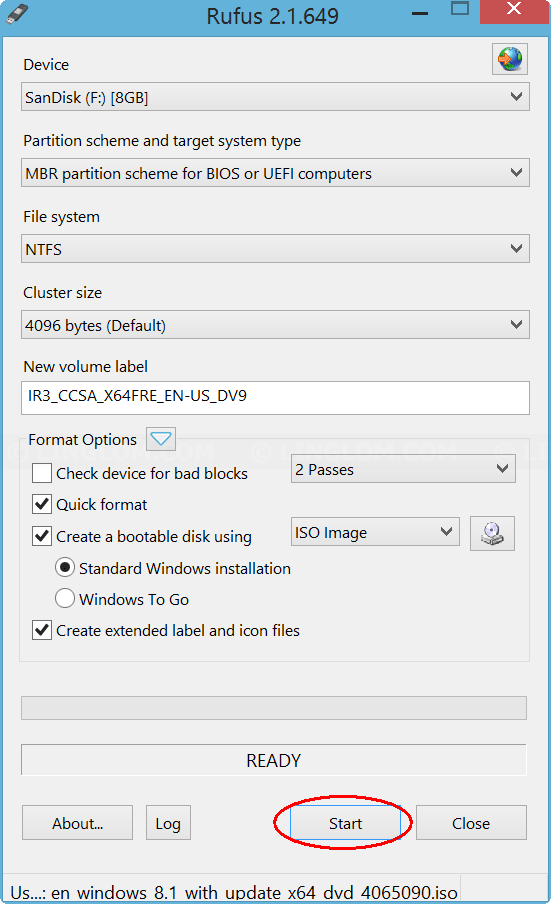This screenshot has height=904, width=551.
Task: Click the New volume label text field
Action: (276, 398)
